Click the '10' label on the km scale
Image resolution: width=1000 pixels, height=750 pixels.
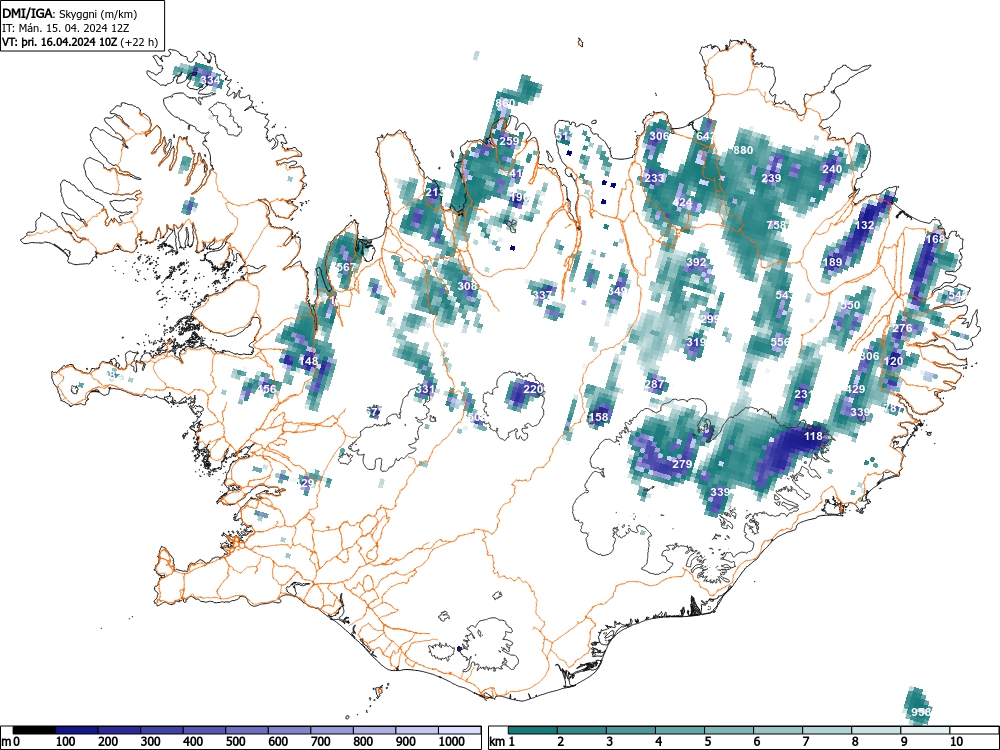click(955, 742)
